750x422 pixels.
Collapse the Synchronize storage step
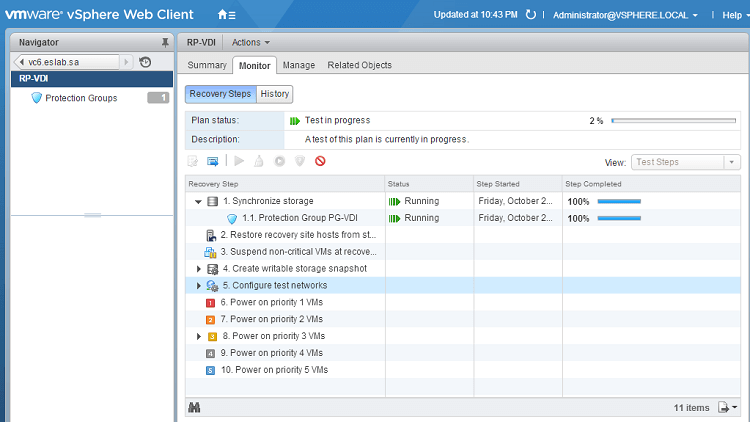[198, 201]
